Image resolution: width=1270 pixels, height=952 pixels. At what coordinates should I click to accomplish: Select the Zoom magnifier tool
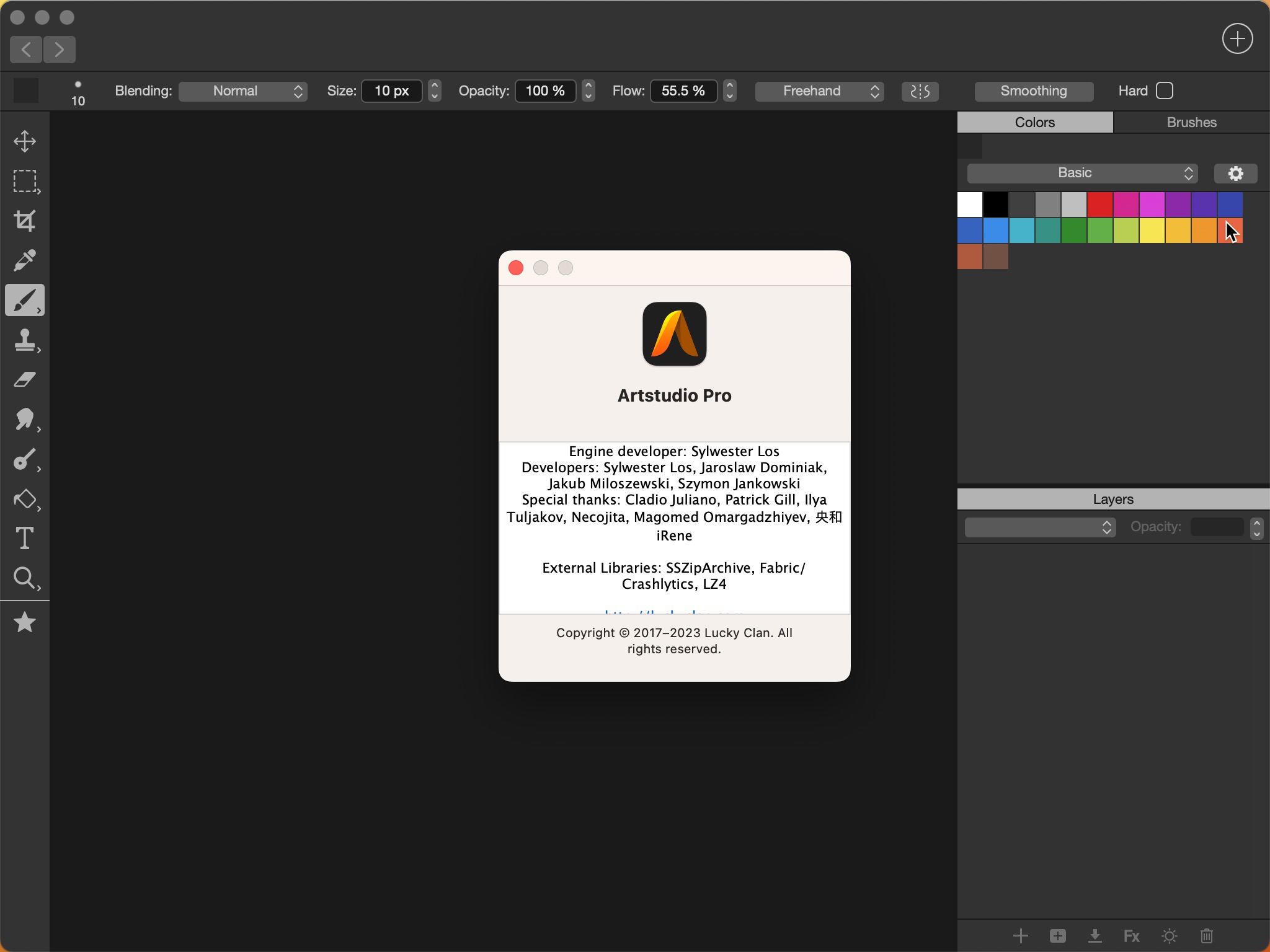coord(25,578)
